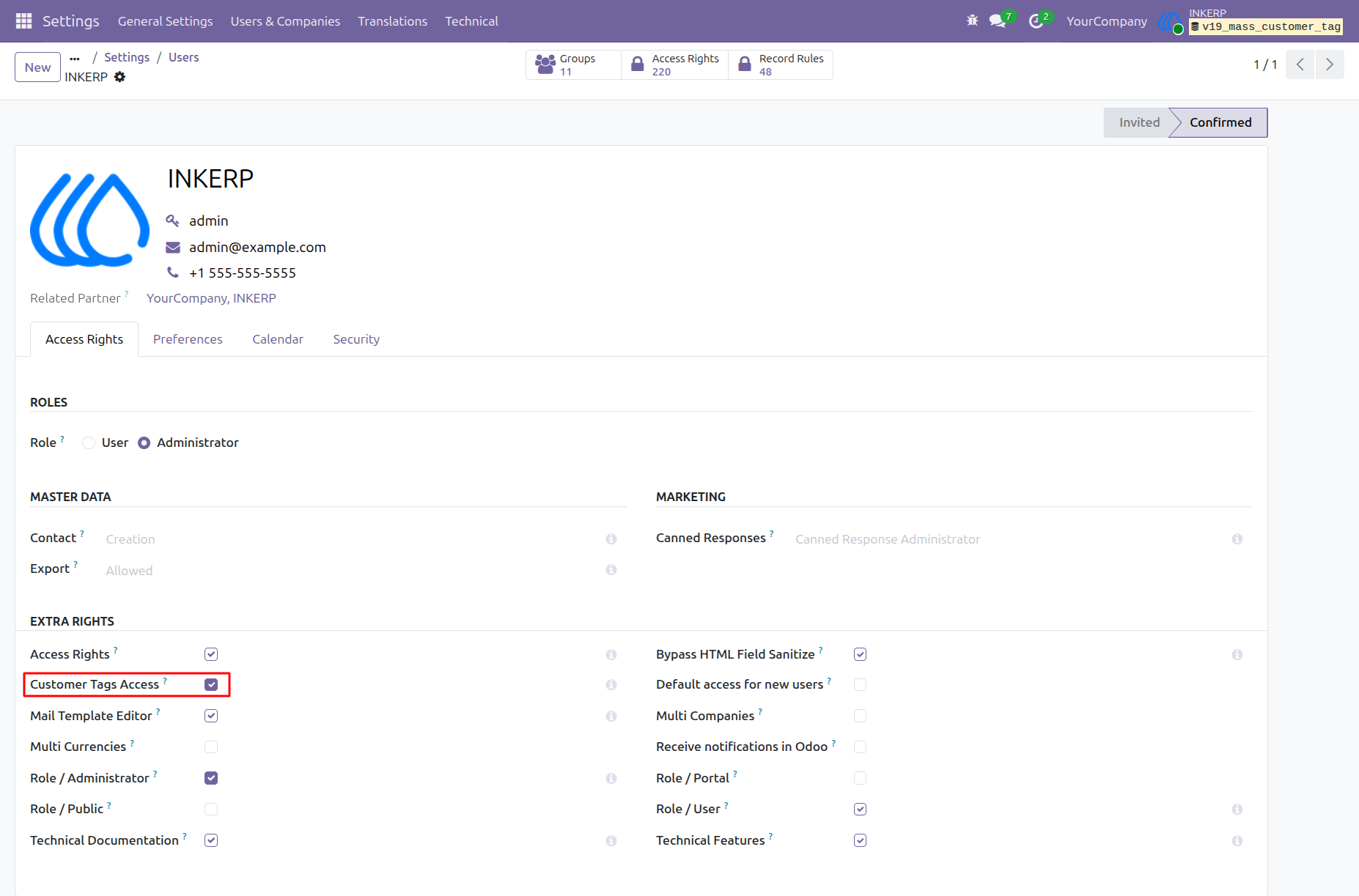Toggle Technical Features checkbox
The width and height of the screenshot is (1359, 896).
tap(861, 840)
